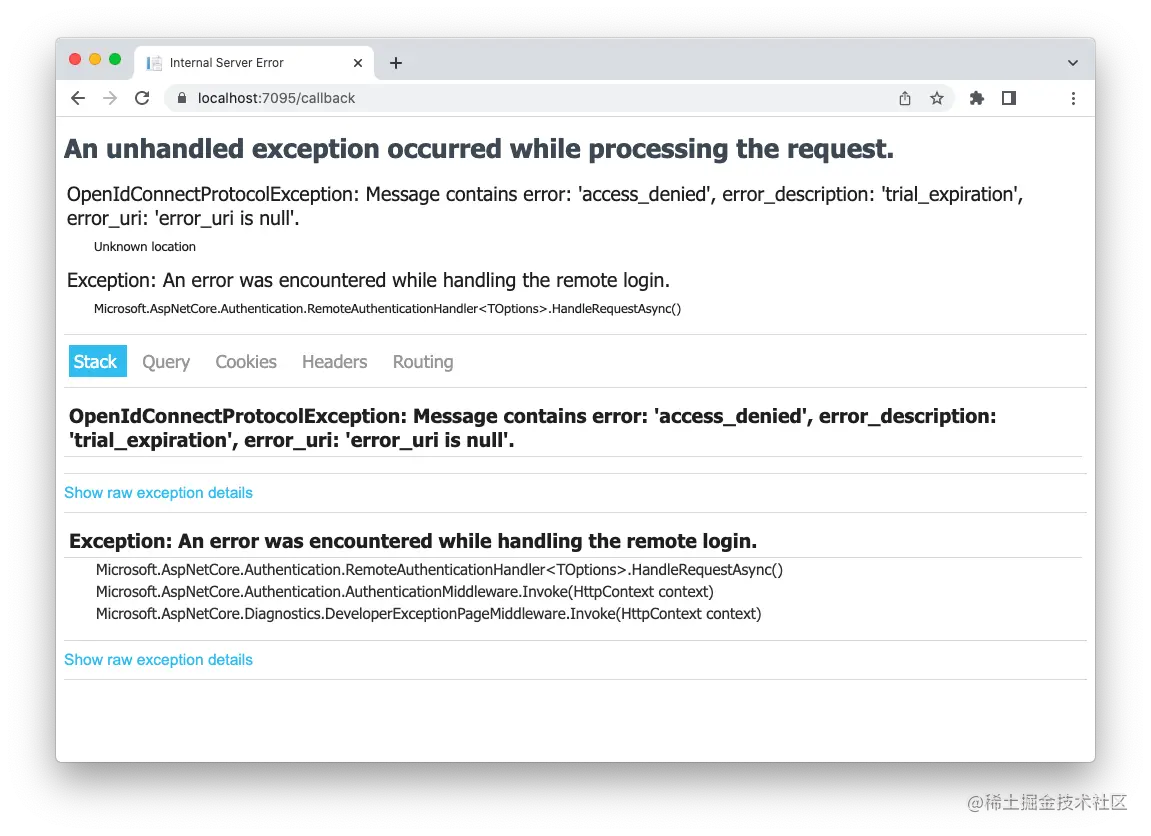Close the Internal Server Error tab
Screen dimensions: 1151x836
[357, 62]
